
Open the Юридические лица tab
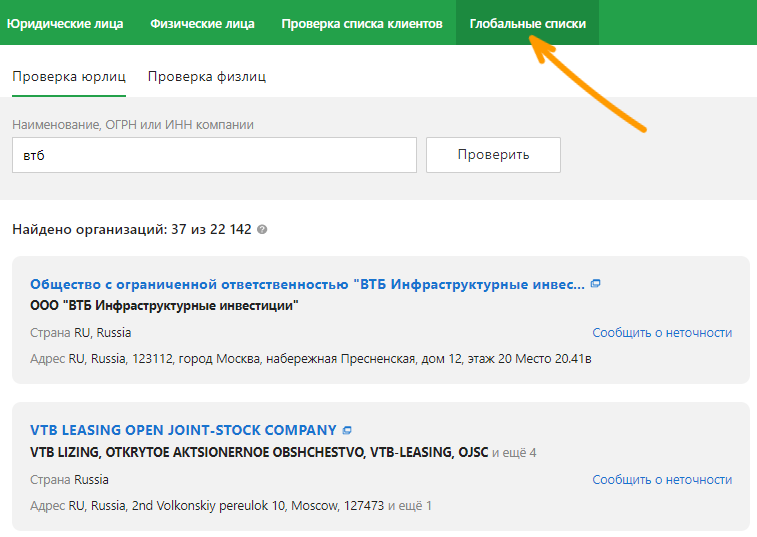click(65, 24)
